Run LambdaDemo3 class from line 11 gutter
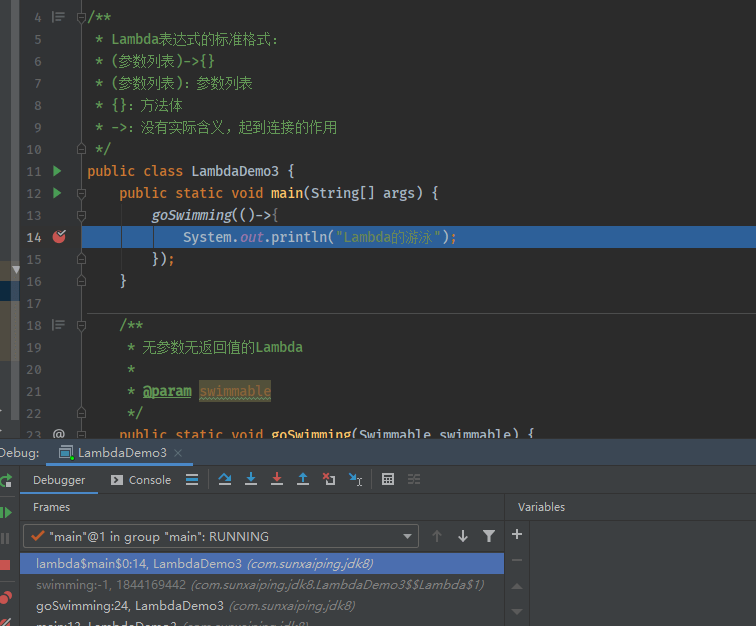 (57, 171)
